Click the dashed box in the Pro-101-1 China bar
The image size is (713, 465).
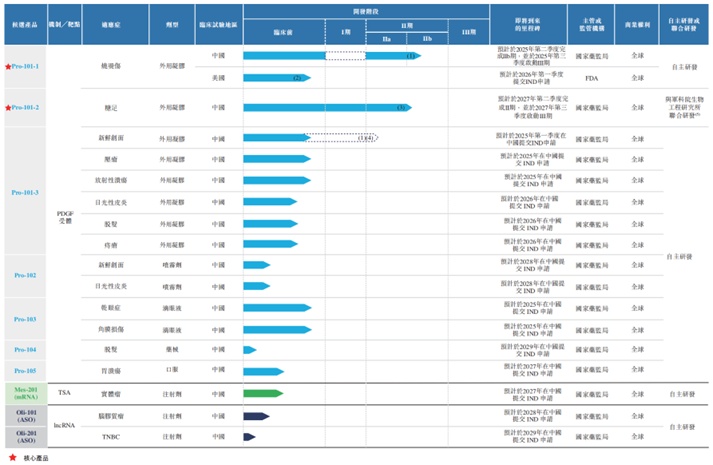(x=346, y=56)
